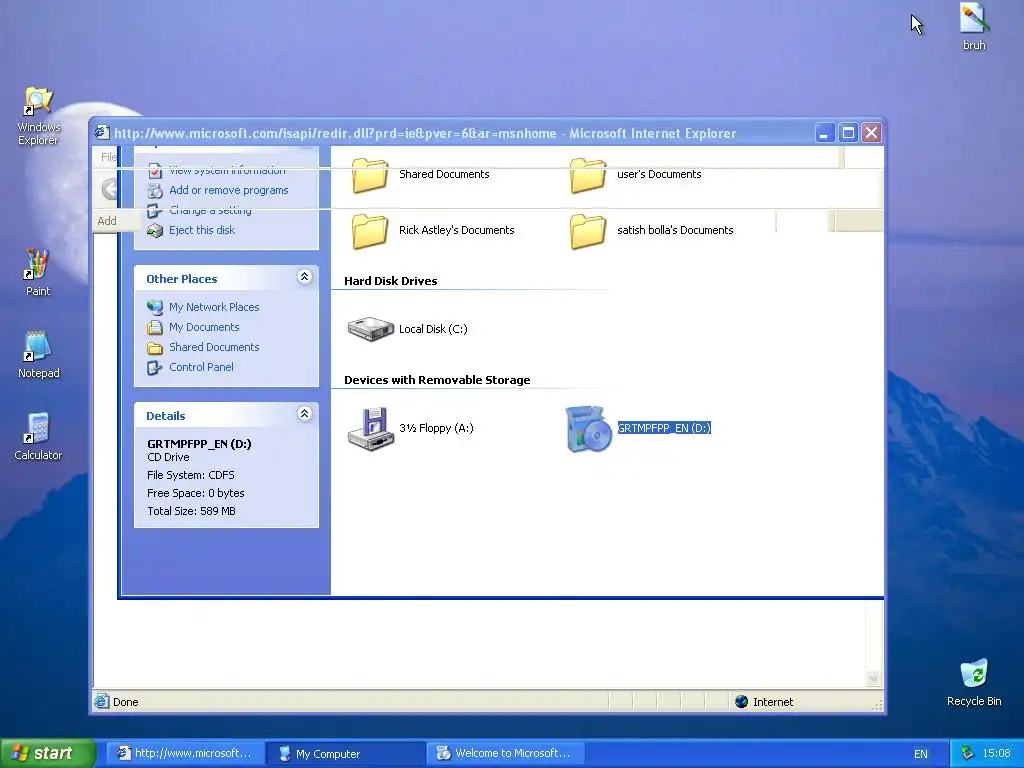1024x768 pixels.
Task: Select the 3½ Floppy (A:) drive icon
Action: point(370,428)
